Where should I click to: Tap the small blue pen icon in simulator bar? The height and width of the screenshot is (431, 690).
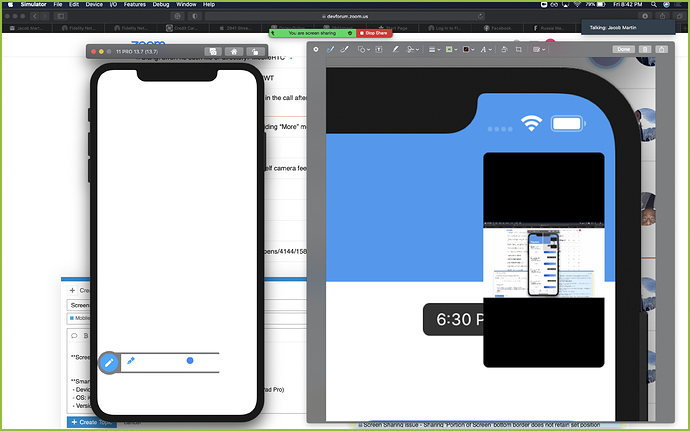[x=130, y=361]
